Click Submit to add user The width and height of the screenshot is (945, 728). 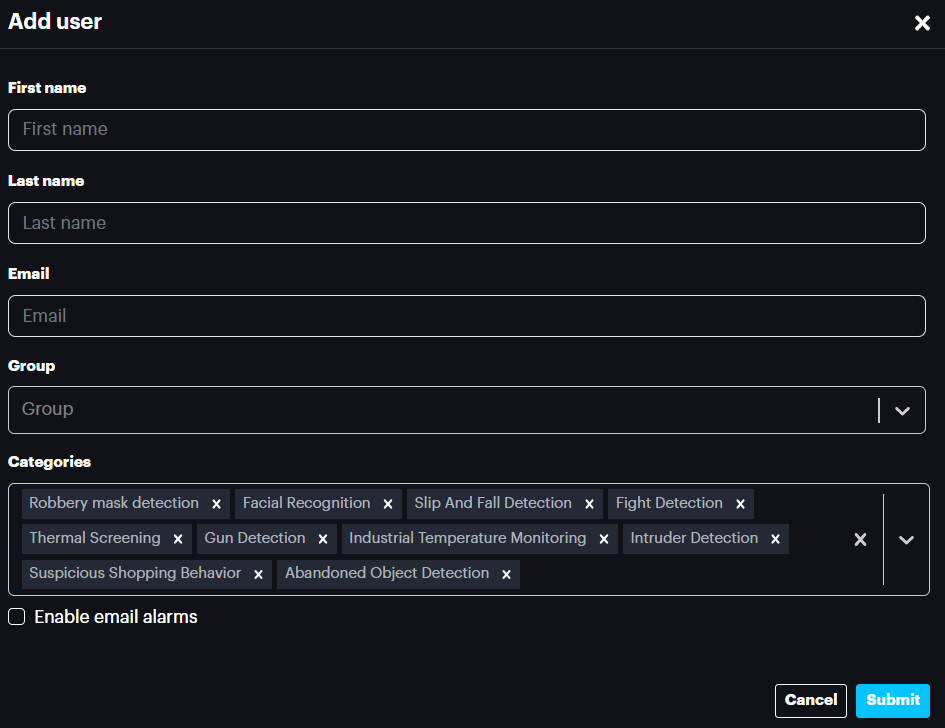point(892,700)
